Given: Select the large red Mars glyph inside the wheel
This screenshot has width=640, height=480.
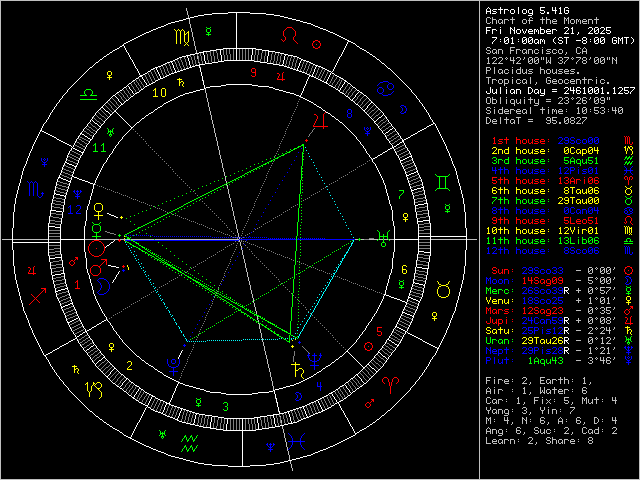Looking at the screenshot, I should pyautogui.click(x=98, y=267).
